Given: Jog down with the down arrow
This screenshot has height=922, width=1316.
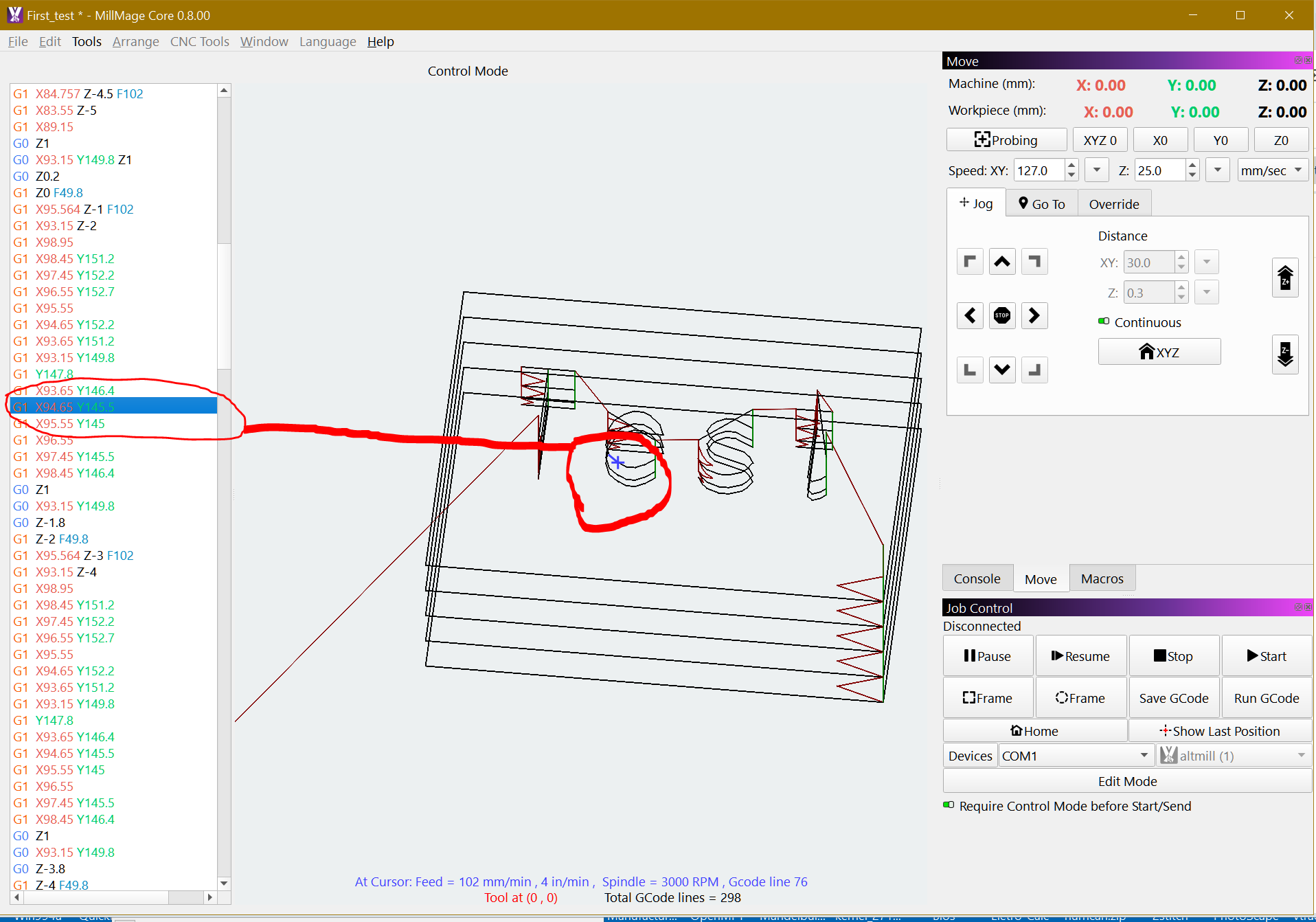Looking at the screenshot, I should point(1002,370).
